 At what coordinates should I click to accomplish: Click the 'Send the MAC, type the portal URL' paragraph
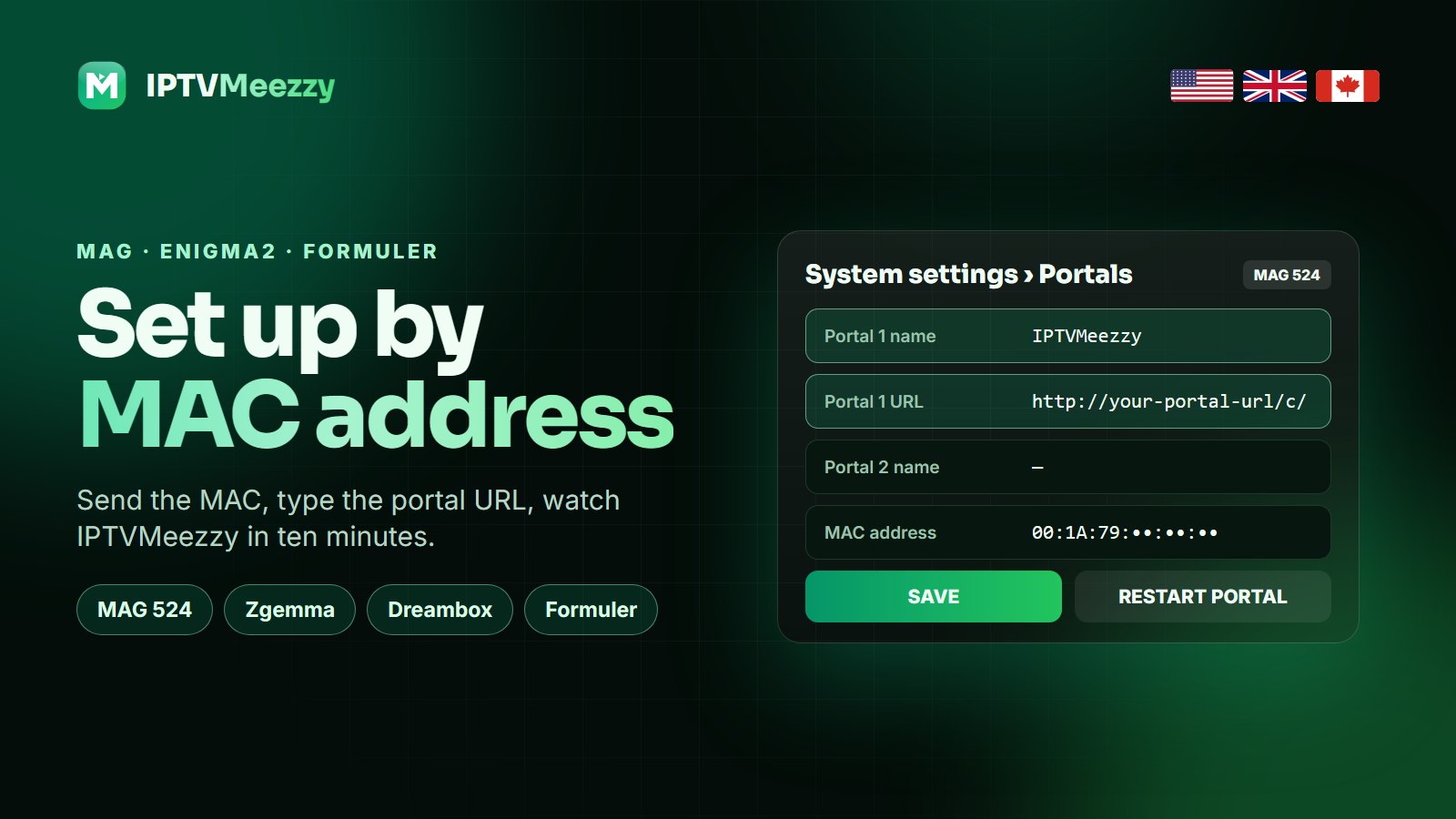pyautogui.click(x=349, y=518)
